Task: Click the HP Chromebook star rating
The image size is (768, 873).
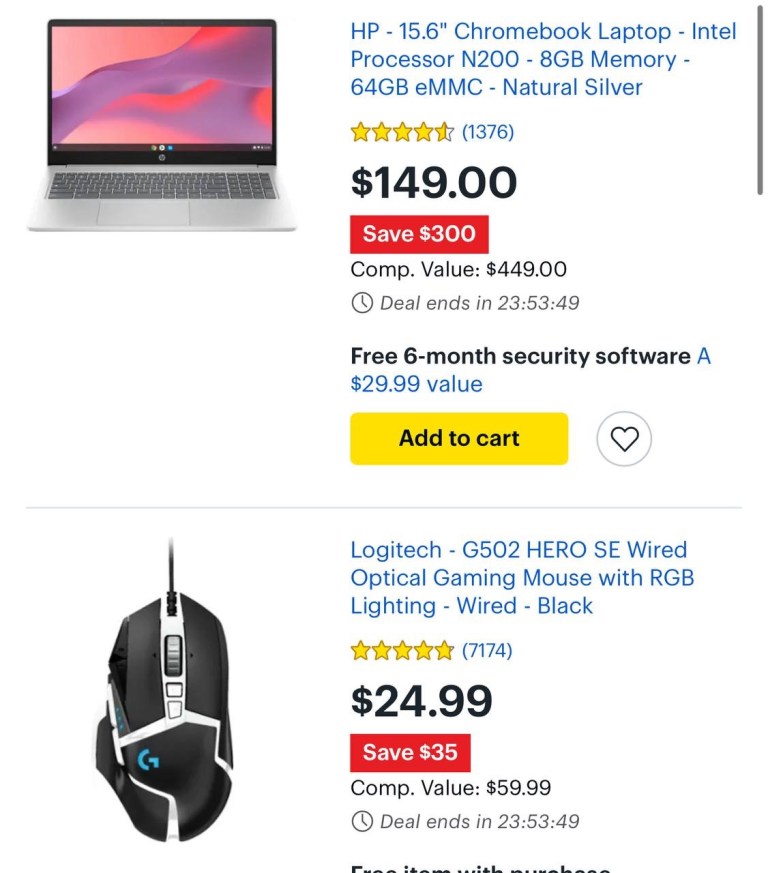Action: 402,132
